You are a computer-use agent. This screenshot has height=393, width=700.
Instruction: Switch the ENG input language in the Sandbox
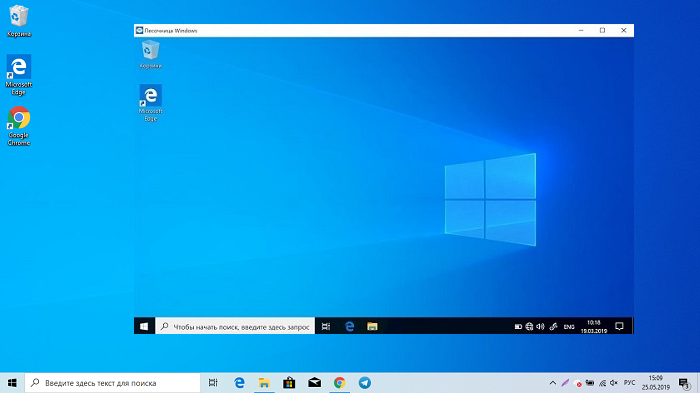569,327
